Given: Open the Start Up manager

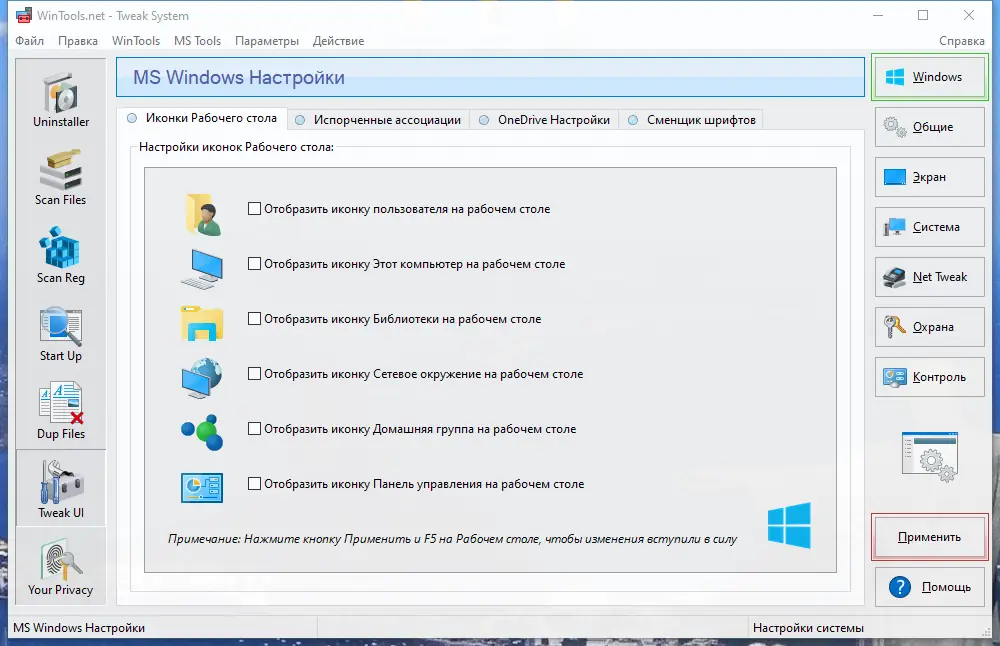Looking at the screenshot, I should pyautogui.click(x=61, y=334).
